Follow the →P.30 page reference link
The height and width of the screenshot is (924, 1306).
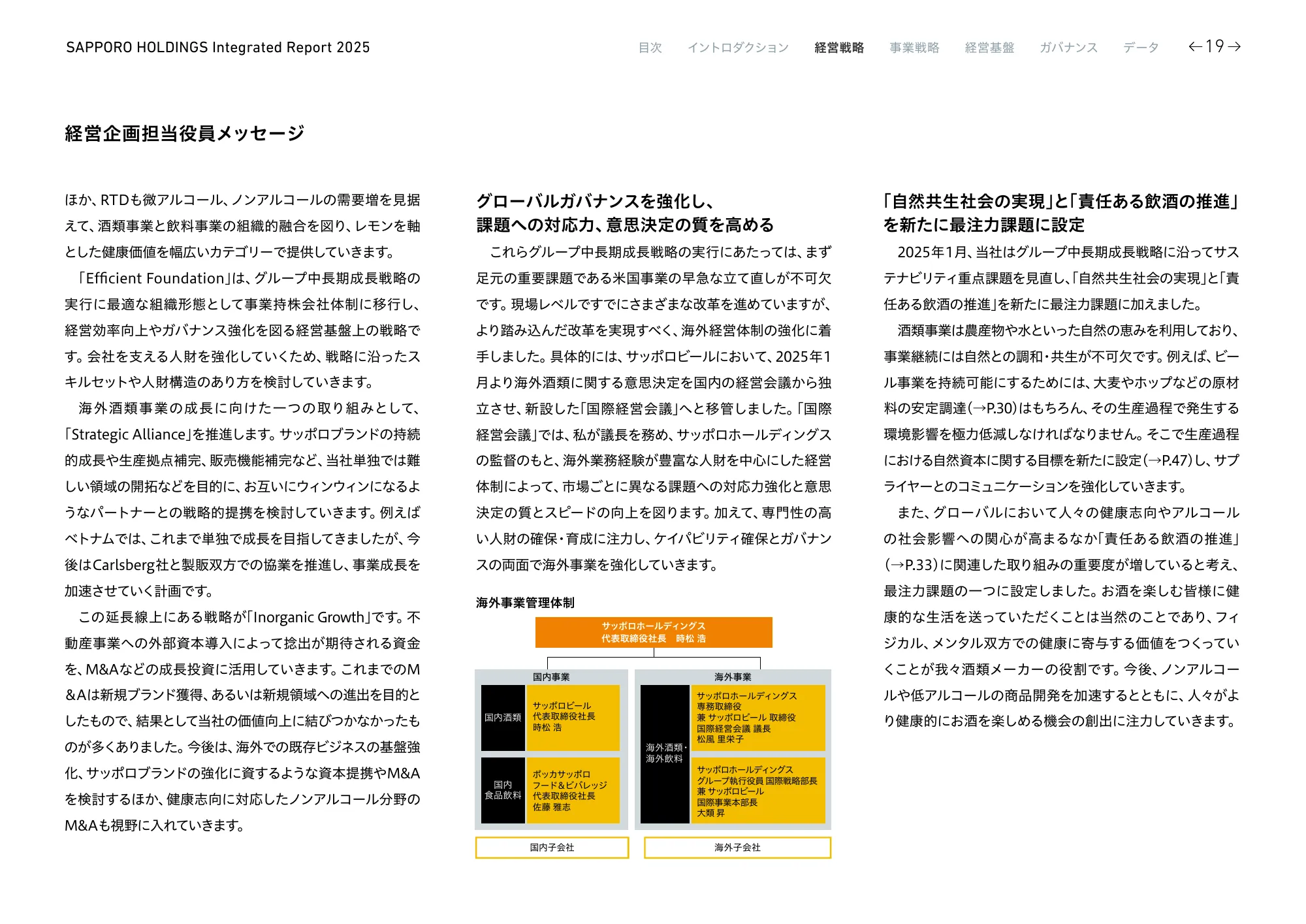click(x=992, y=409)
